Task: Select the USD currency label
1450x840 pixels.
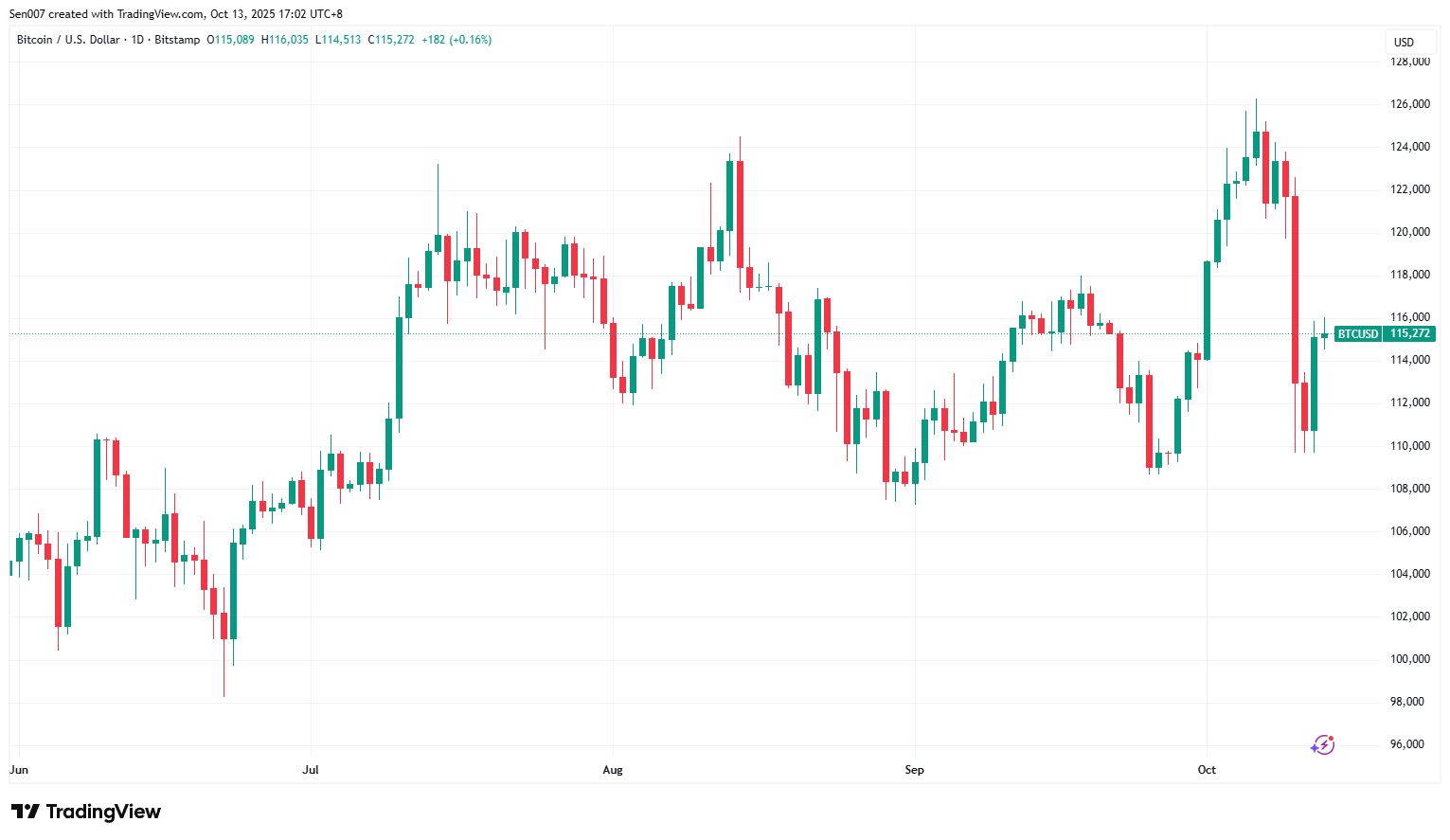Action: point(1404,42)
